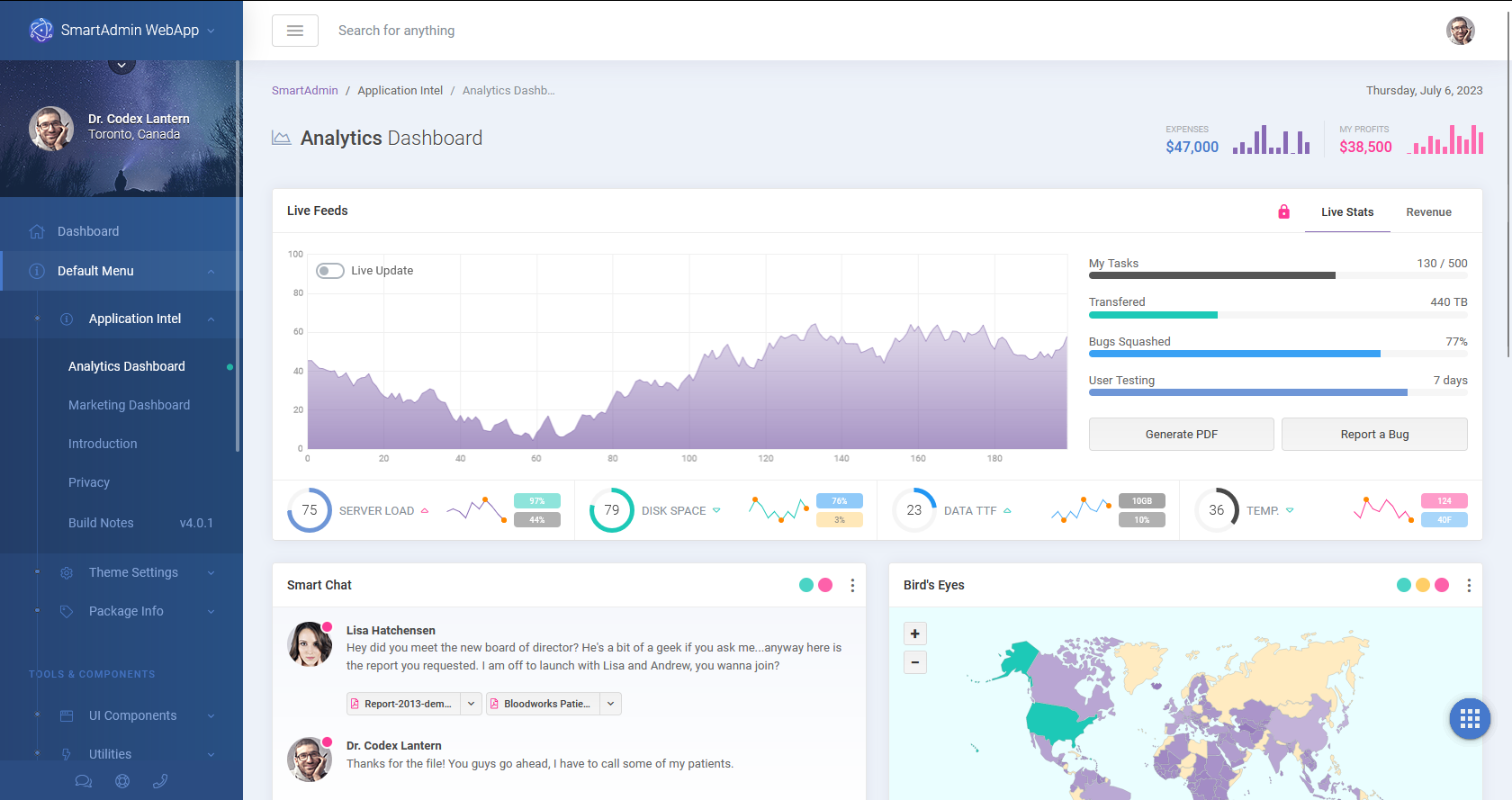Click the sidebar profile photo of Dr. Codex Lantern
Screen dimensions: 1512x800
pyautogui.click(x=51, y=129)
